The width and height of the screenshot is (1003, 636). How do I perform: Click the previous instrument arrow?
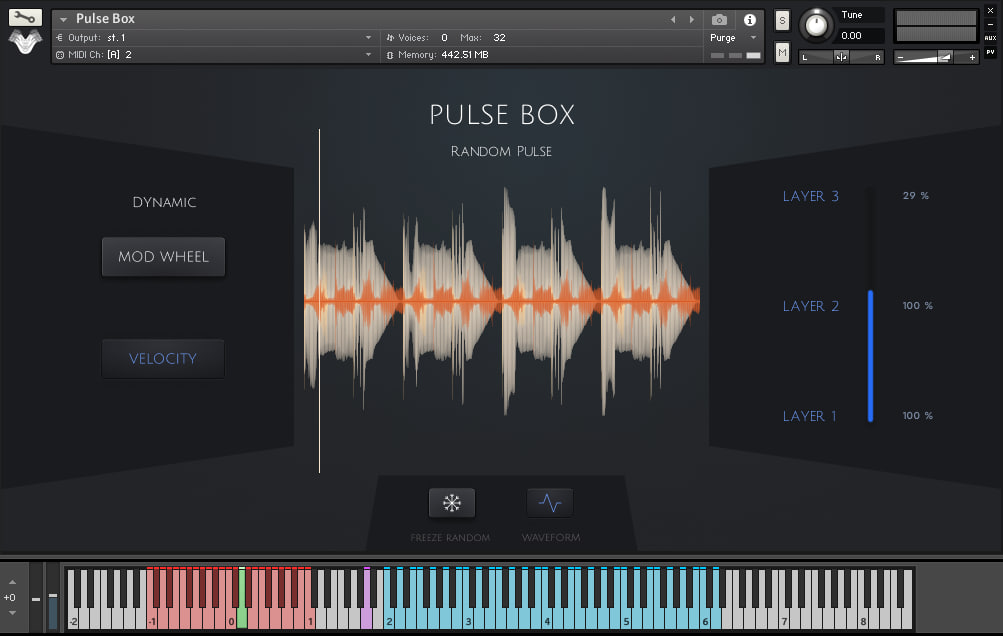pos(673,18)
